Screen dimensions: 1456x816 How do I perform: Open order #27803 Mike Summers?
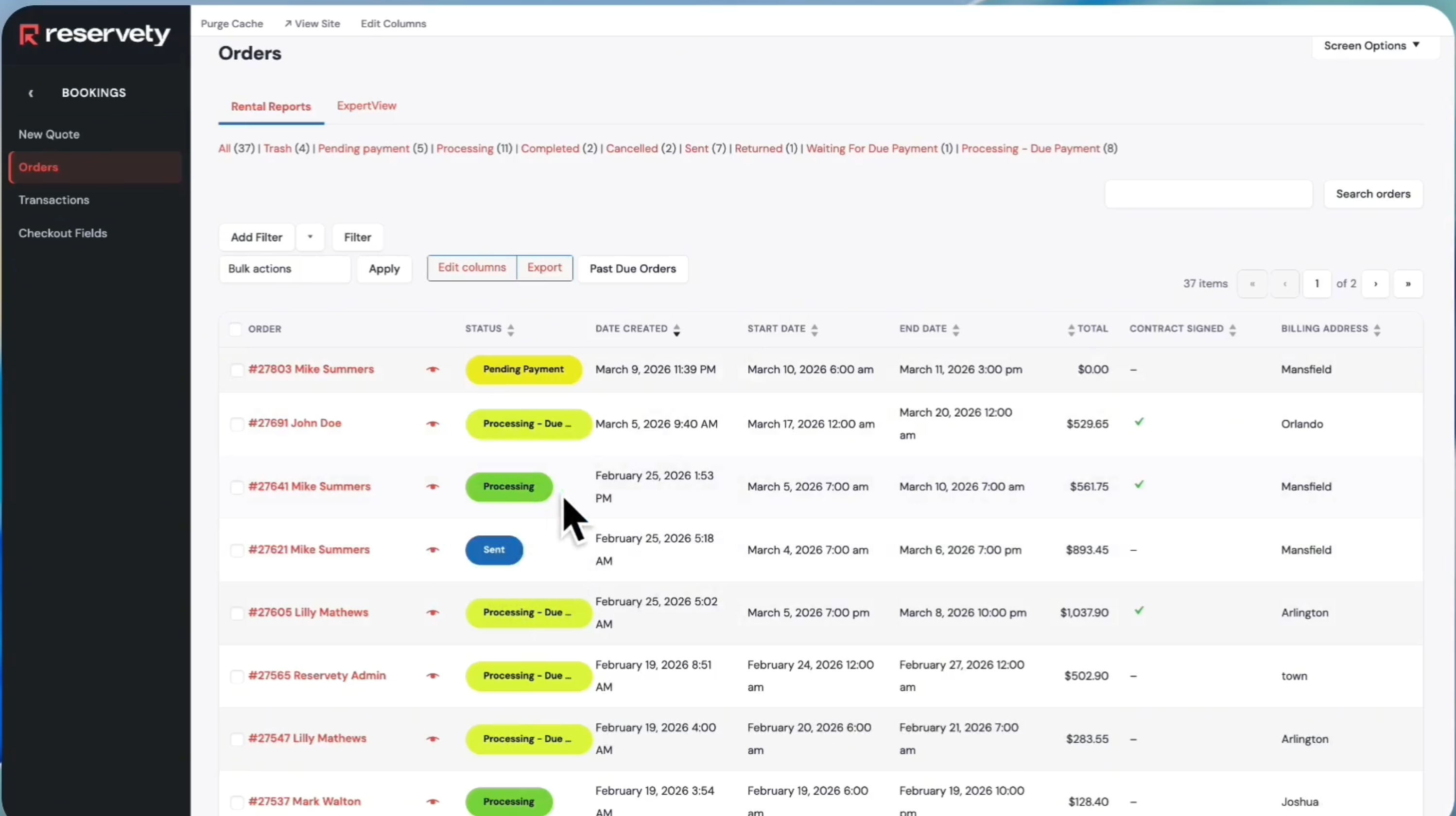pos(311,370)
